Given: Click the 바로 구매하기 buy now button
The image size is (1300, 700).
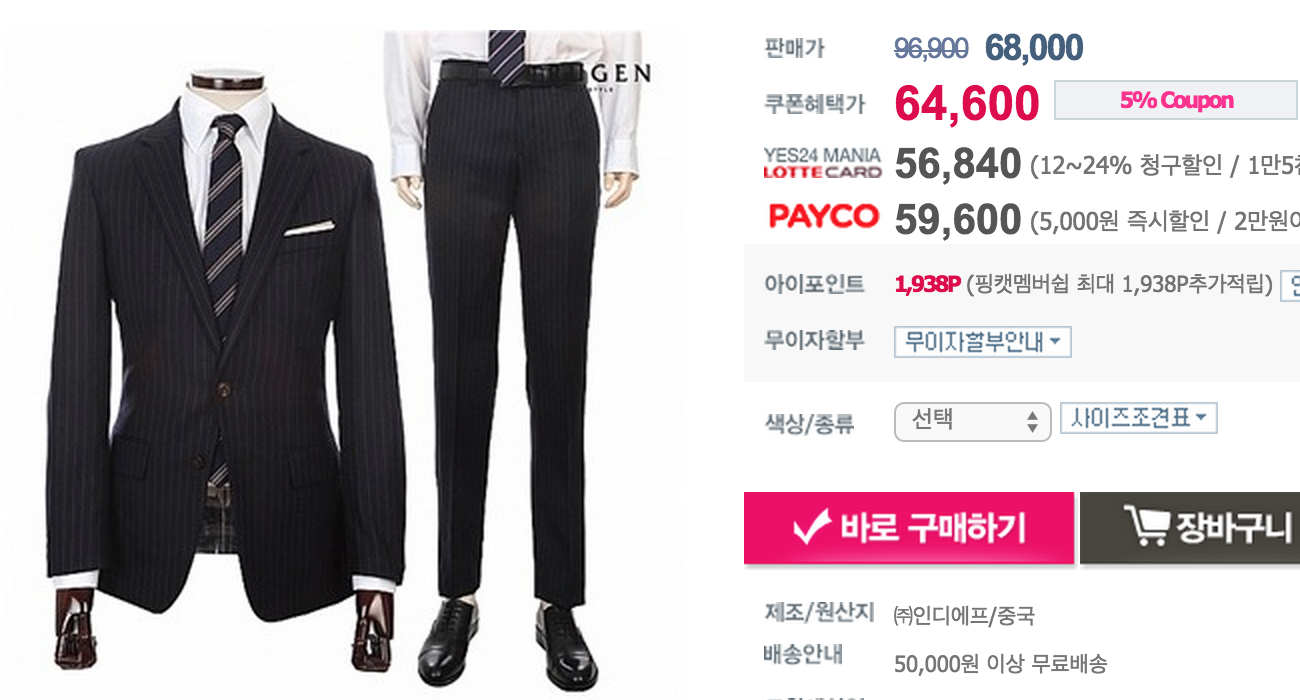Looking at the screenshot, I should (908, 528).
